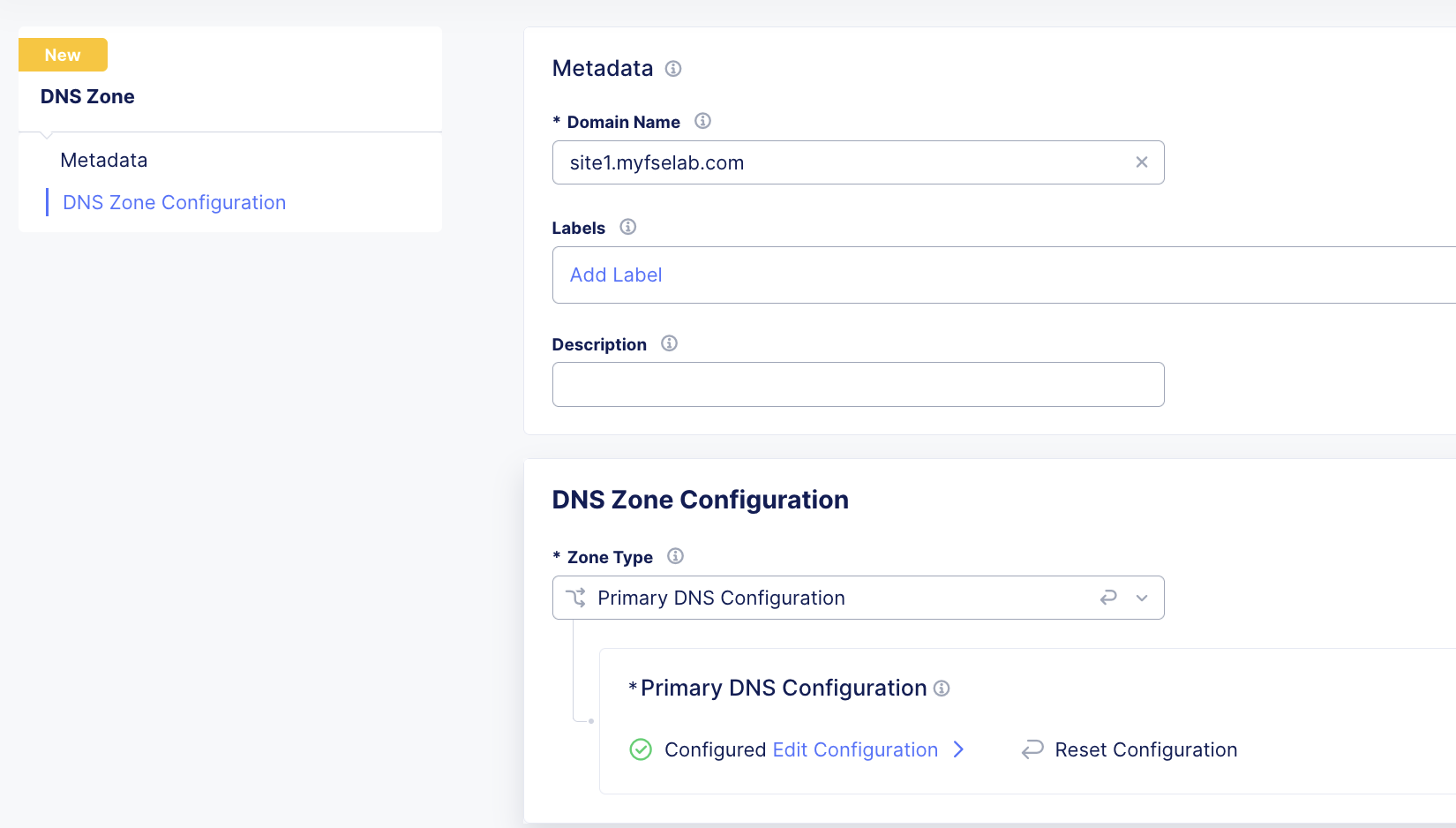Click the shuffle icon inside Zone Type field
This screenshot has width=1456, height=828.
point(575,598)
